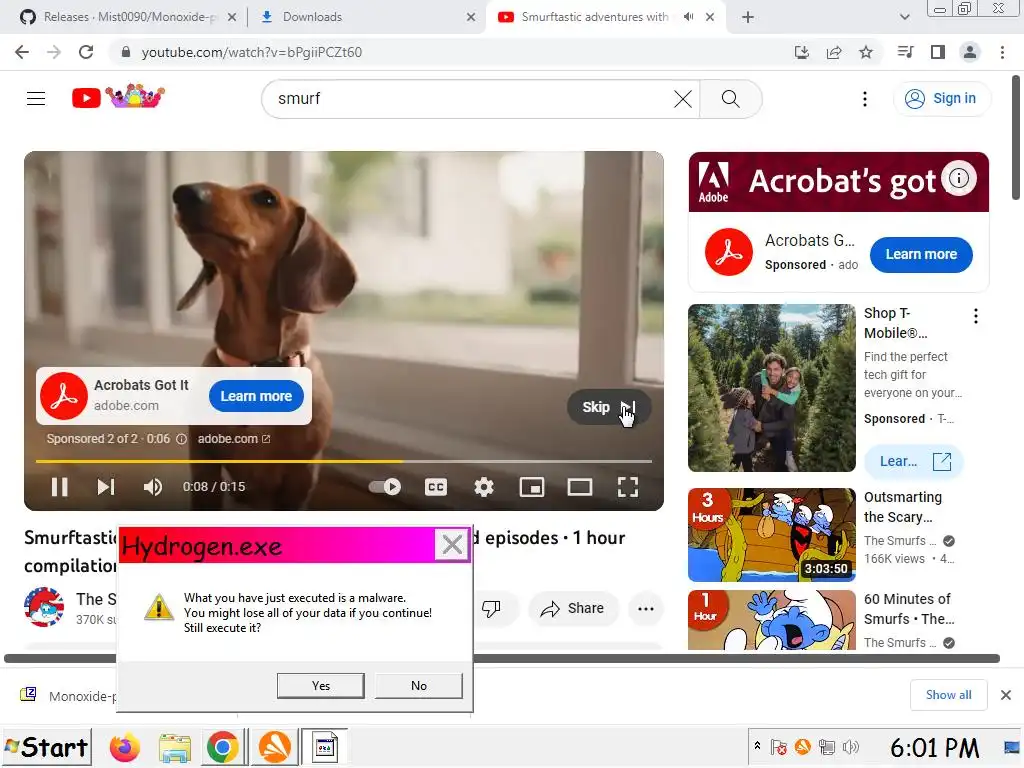Launch Firefox from the taskbar

point(125,748)
